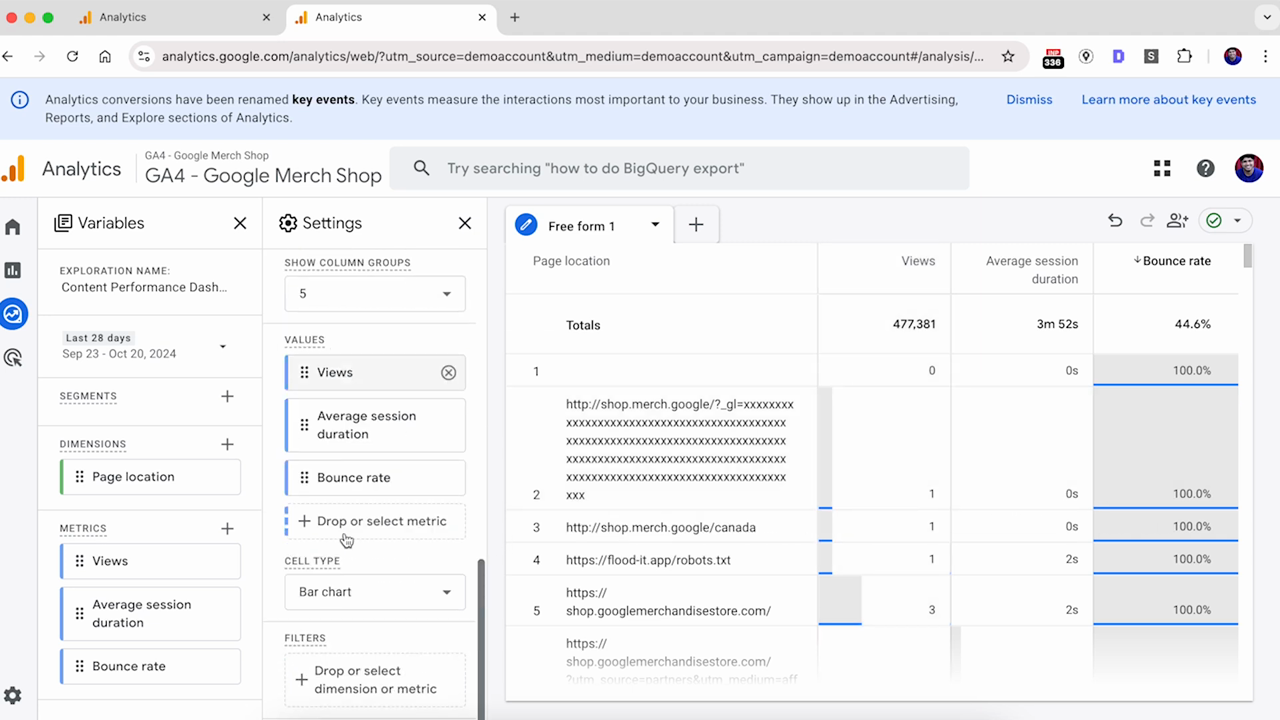Remove the Views value chip
1280x720 pixels.
point(448,372)
